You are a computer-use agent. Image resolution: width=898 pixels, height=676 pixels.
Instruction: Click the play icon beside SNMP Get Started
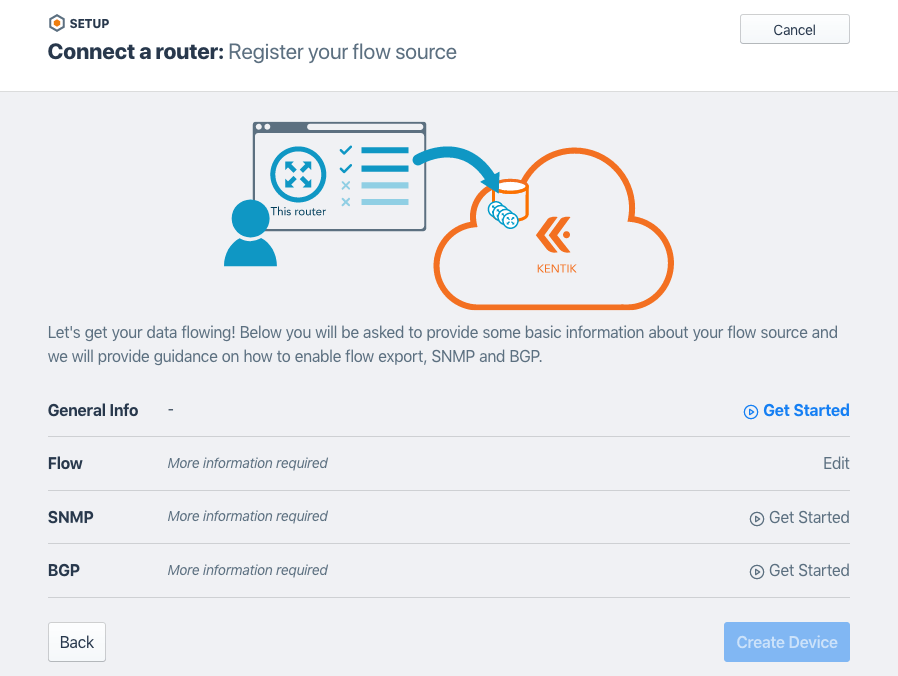(755, 517)
